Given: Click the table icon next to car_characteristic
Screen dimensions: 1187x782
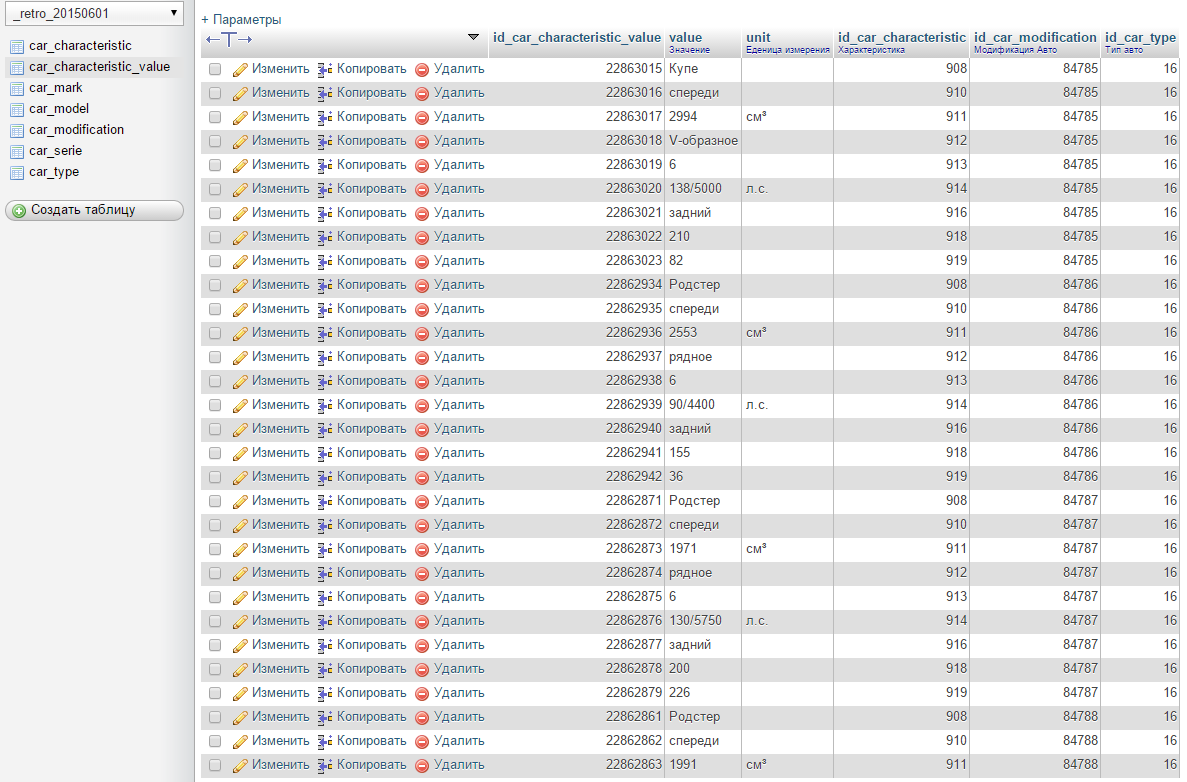Looking at the screenshot, I should [x=17, y=47].
